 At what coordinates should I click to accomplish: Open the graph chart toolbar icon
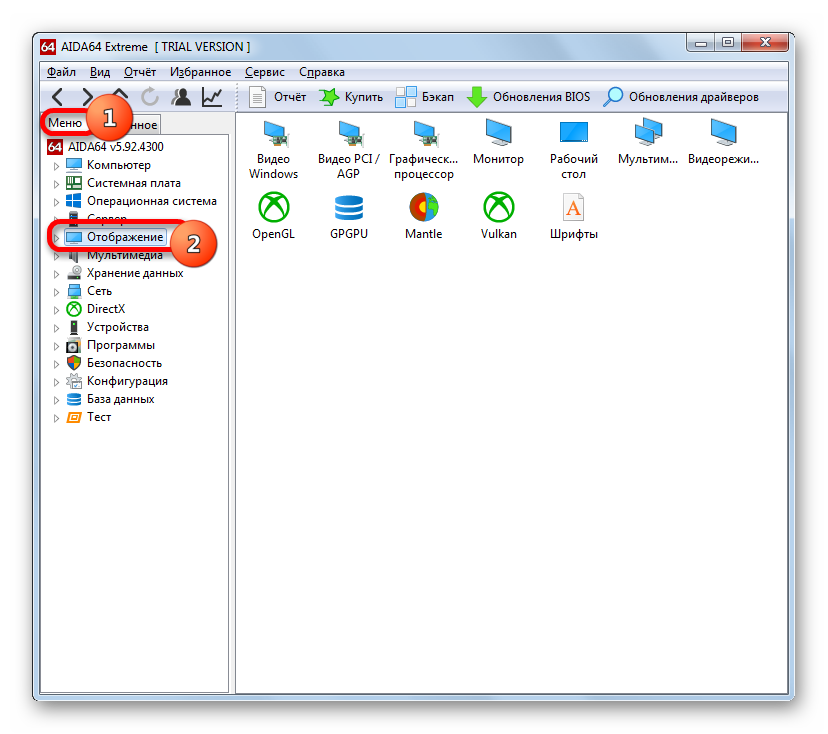(212, 97)
